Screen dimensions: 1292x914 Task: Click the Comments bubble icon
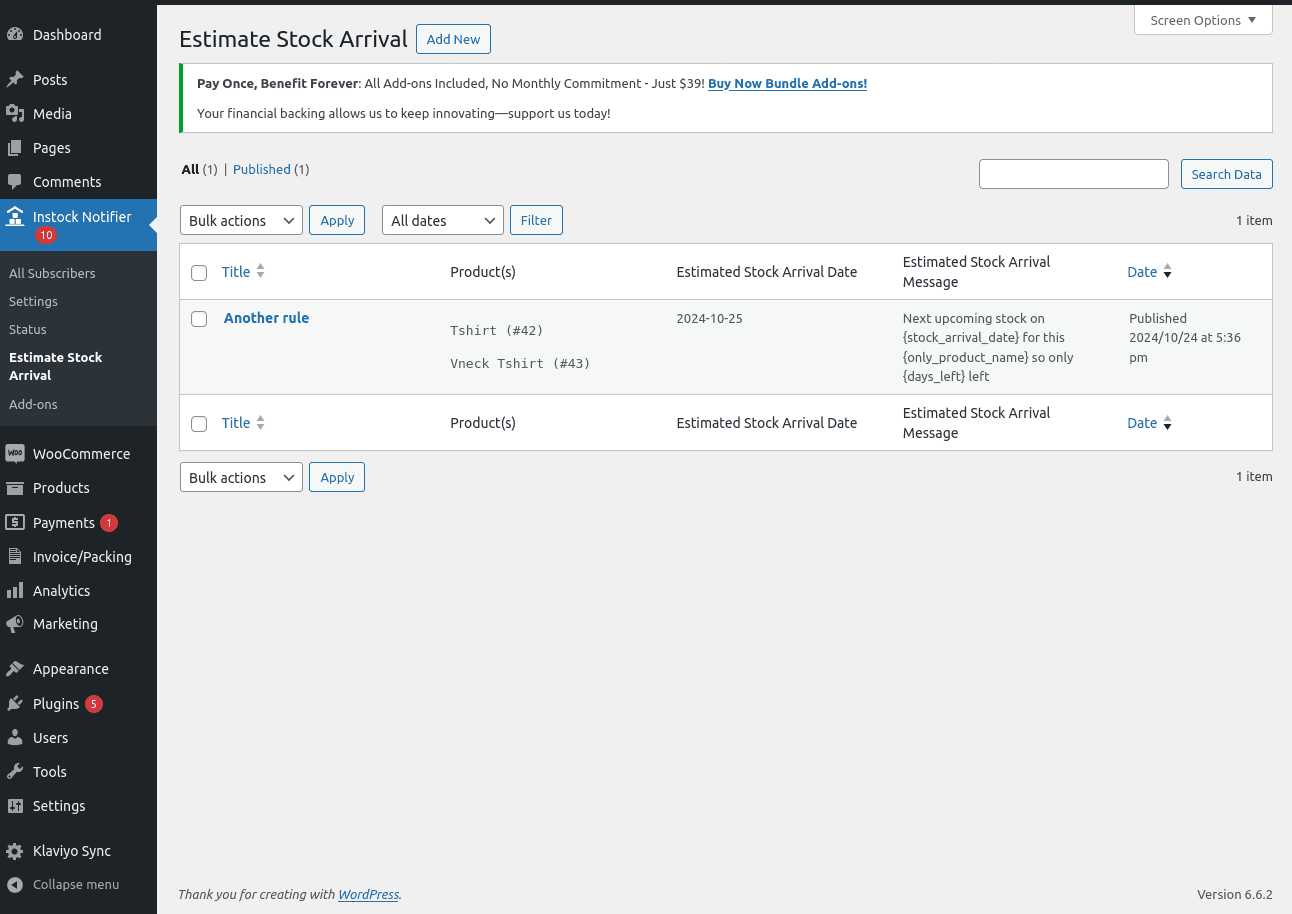tap(15, 181)
